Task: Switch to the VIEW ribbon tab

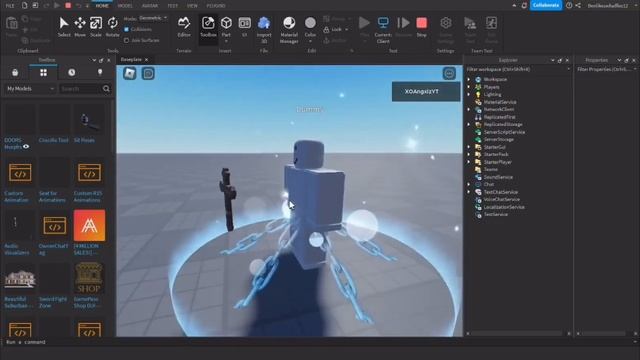Action: pyautogui.click(x=192, y=6)
